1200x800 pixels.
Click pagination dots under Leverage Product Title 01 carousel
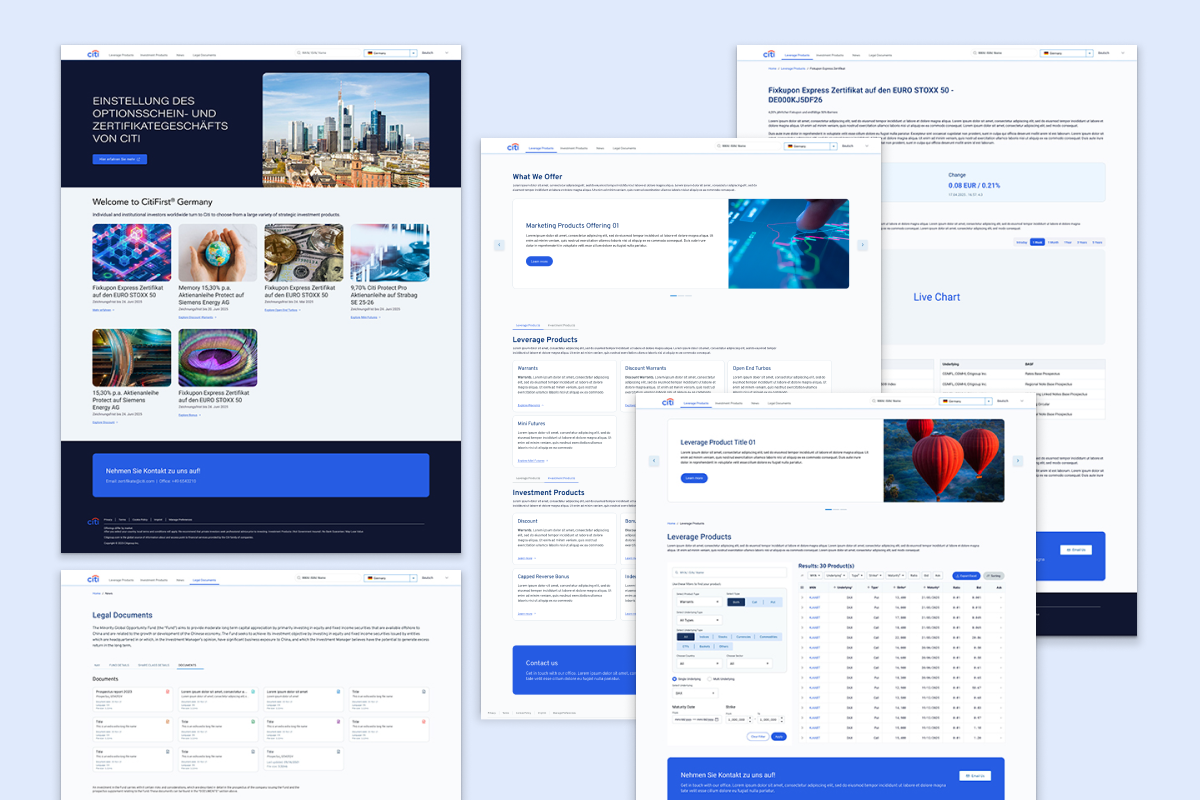(836, 509)
